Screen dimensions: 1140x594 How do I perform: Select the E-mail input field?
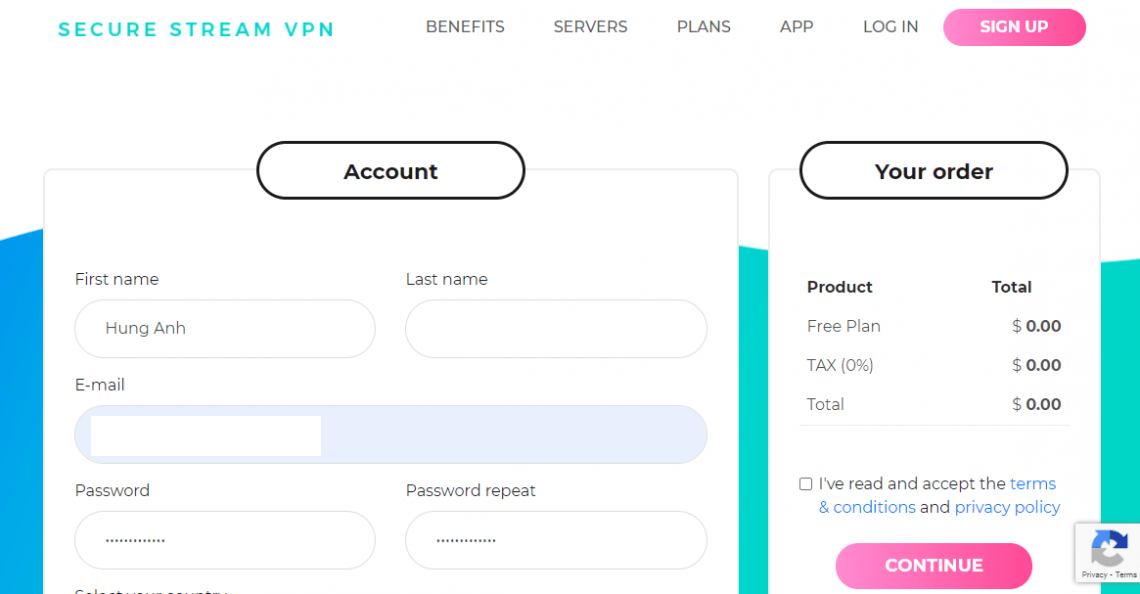391,435
